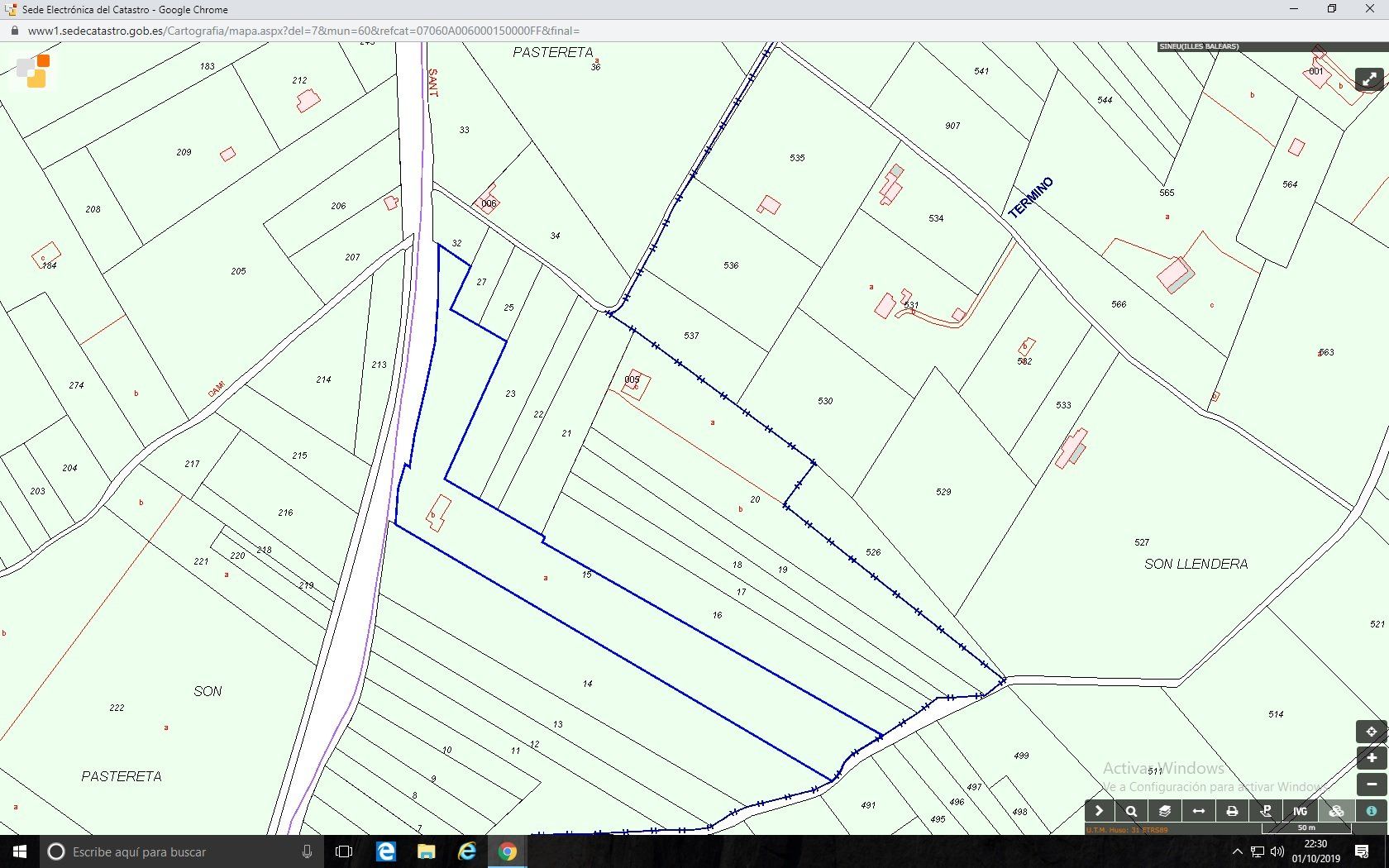1389x868 pixels.
Task: Open the Windows Start menu
Action: point(20,851)
